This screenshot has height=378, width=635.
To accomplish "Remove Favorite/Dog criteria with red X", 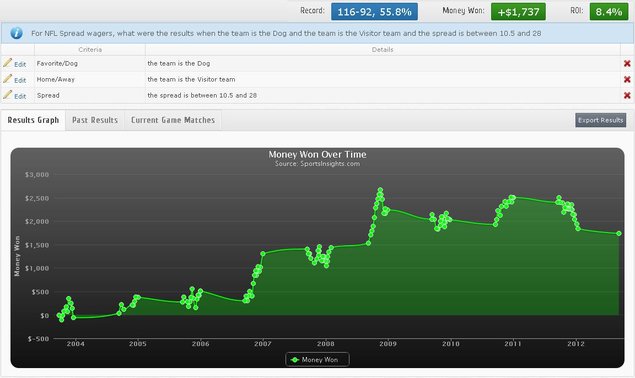I will [627, 63].
